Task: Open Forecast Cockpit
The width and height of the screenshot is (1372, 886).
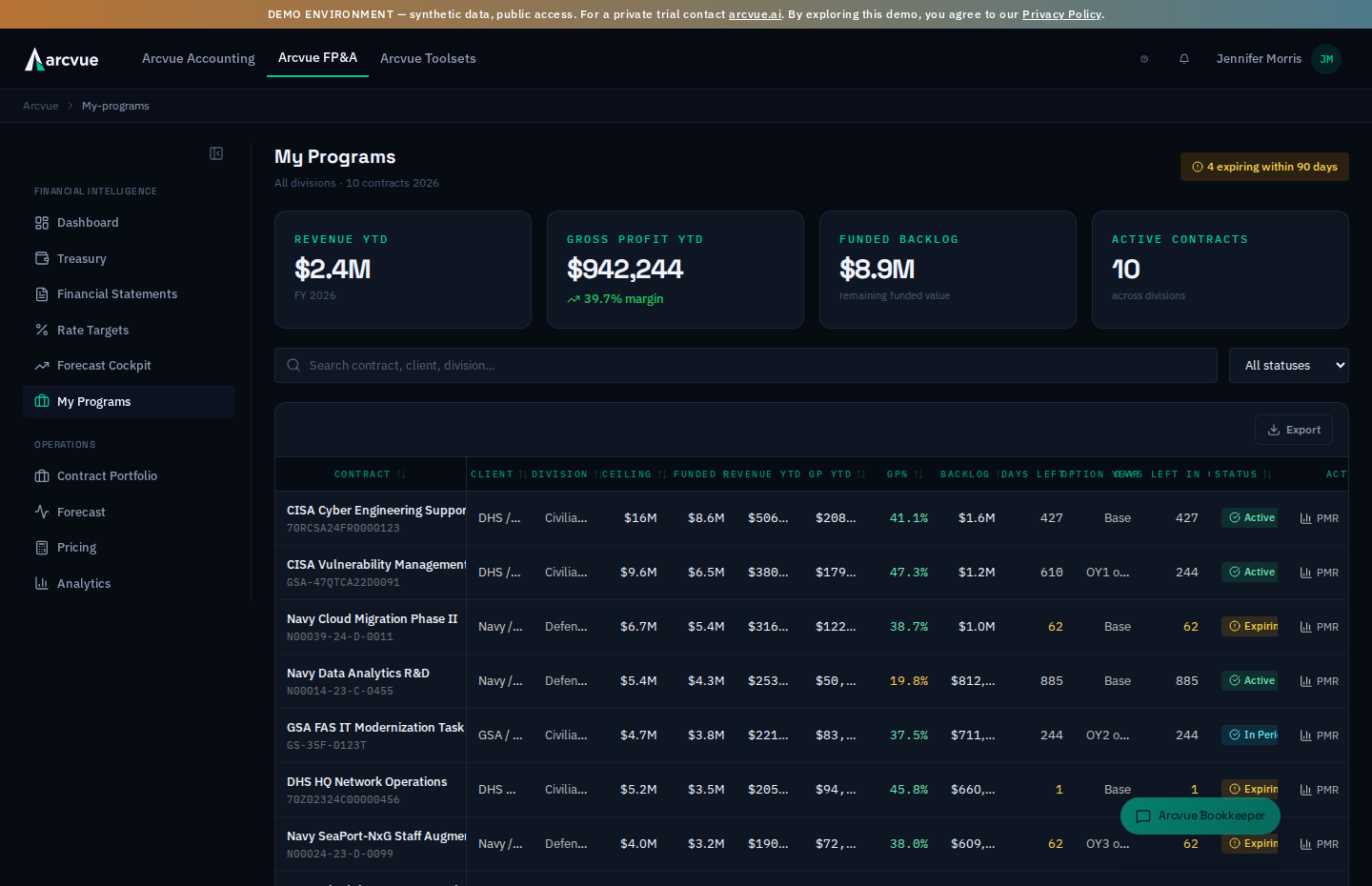Action: [x=129, y=366]
